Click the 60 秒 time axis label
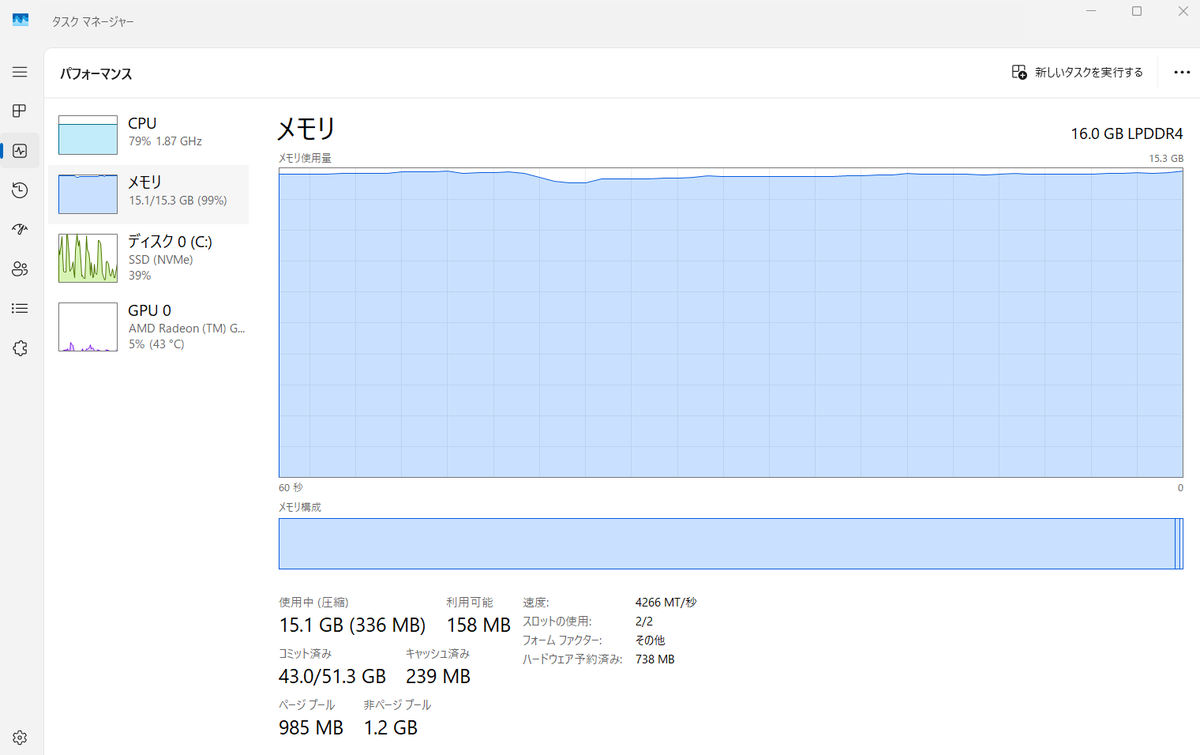This screenshot has height=755, width=1200. click(290, 487)
